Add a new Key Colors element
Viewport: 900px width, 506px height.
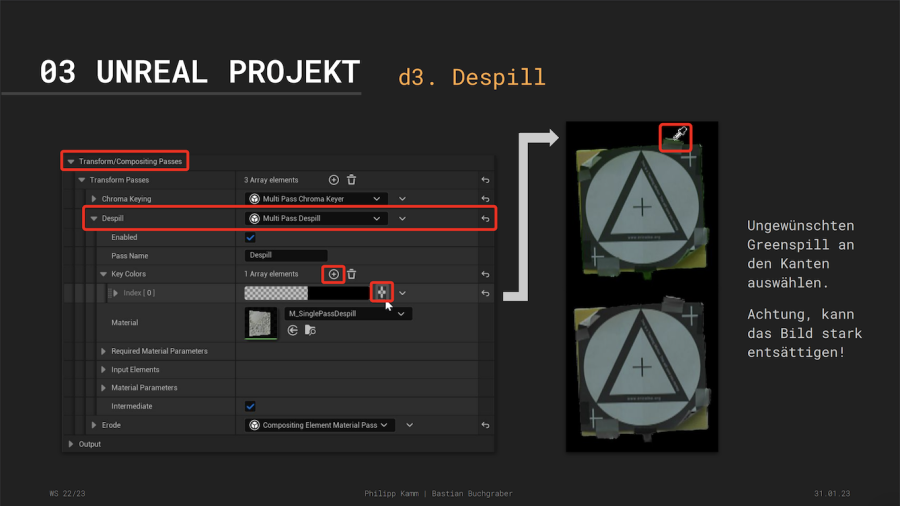tap(334, 274)
